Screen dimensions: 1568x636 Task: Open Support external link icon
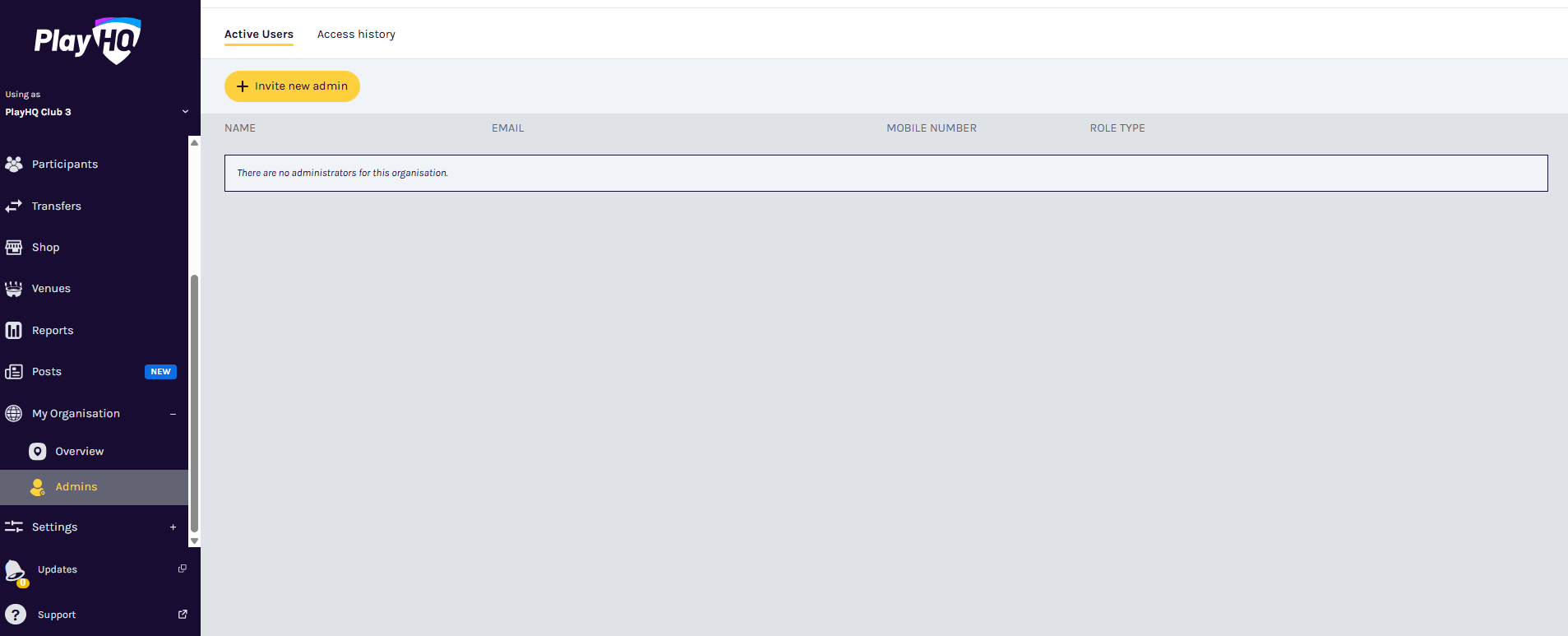183,615
